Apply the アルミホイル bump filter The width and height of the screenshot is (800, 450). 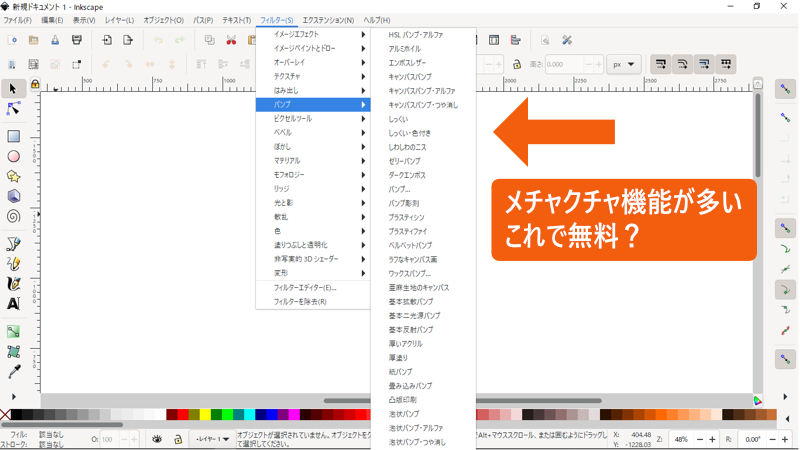[423, 48]
